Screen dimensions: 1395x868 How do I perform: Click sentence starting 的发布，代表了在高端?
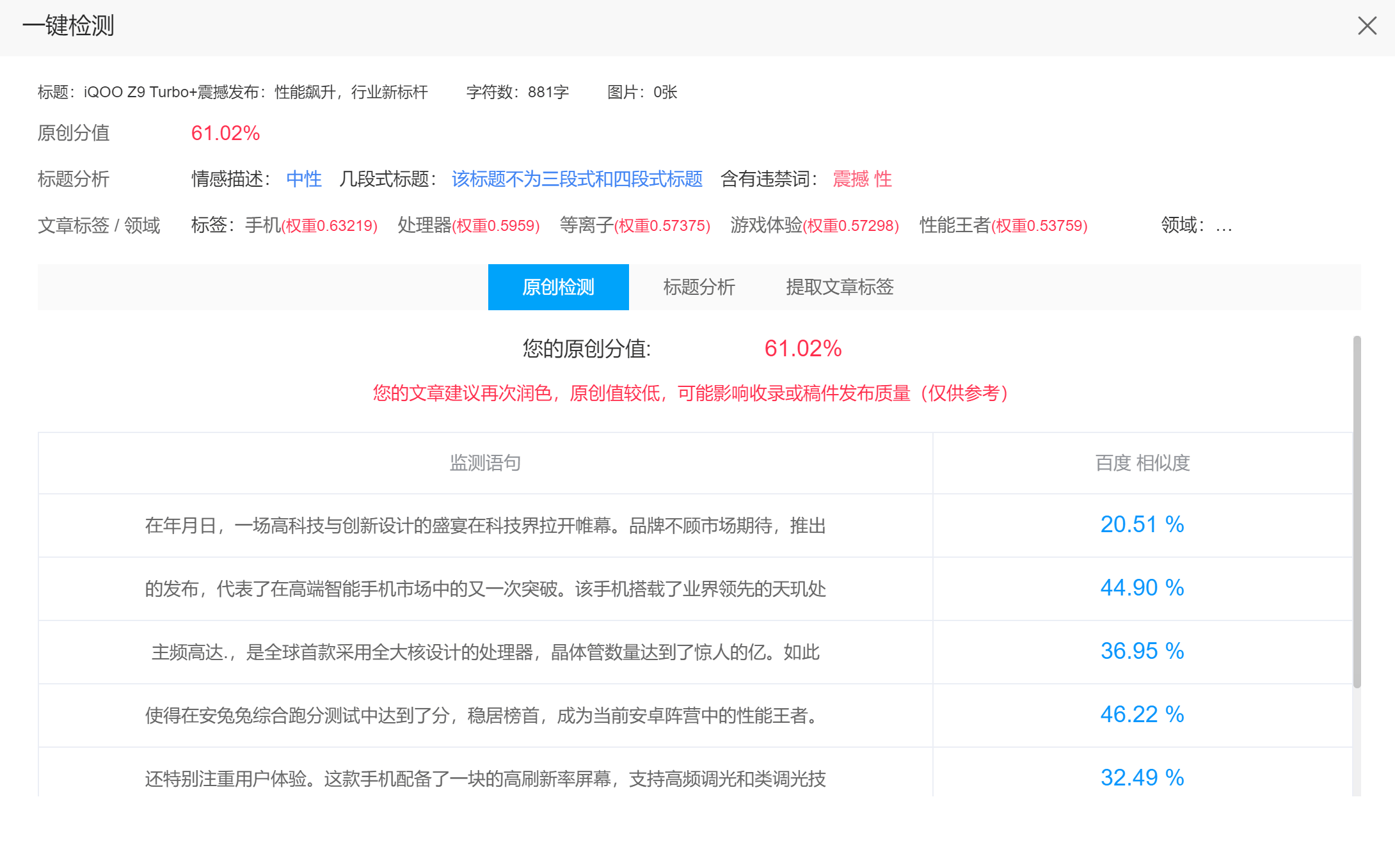tap(485, 589)
